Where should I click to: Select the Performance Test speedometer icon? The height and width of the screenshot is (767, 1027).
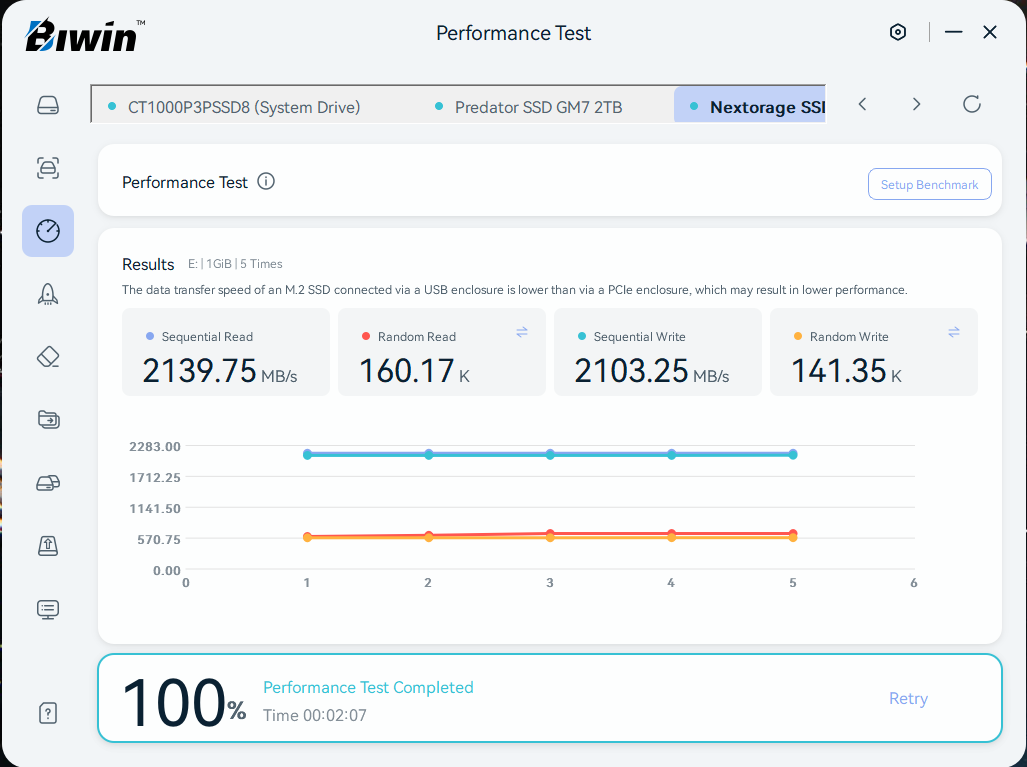pyautogui.click(x=48, y=231)
